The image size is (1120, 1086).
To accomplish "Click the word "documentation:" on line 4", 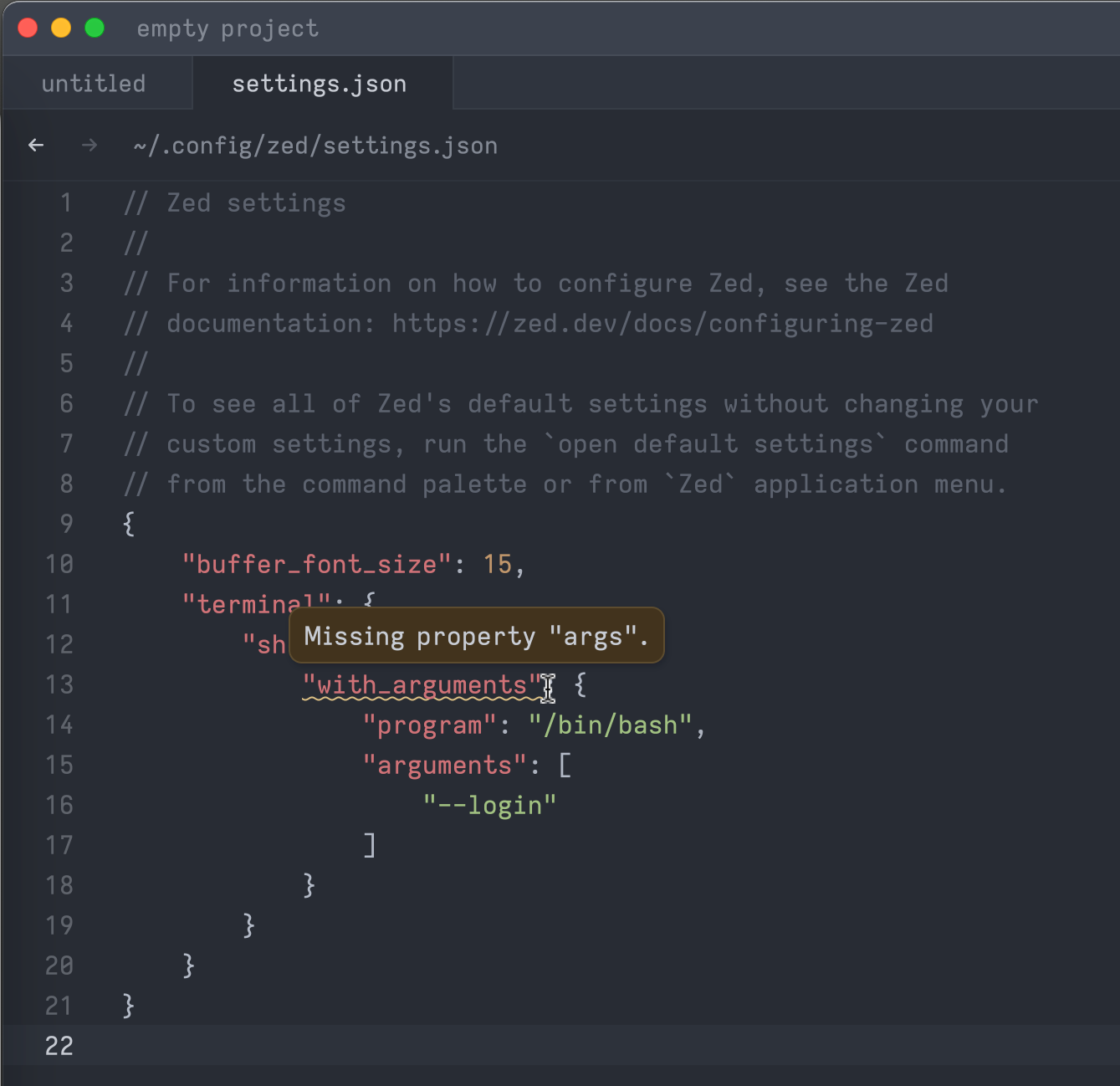I will [272, 324].
